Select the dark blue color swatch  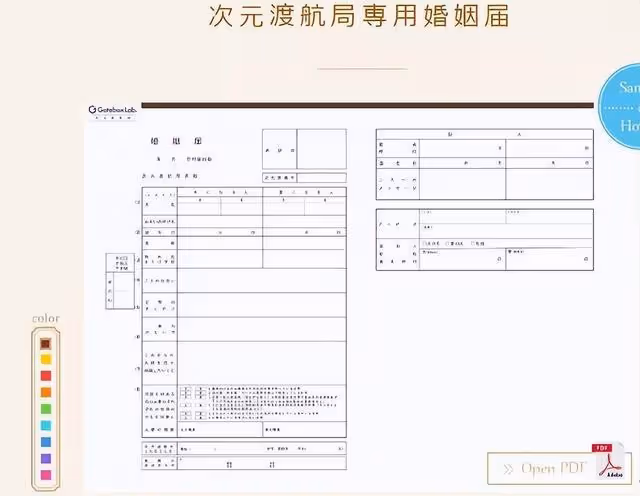tap(46, 442)
